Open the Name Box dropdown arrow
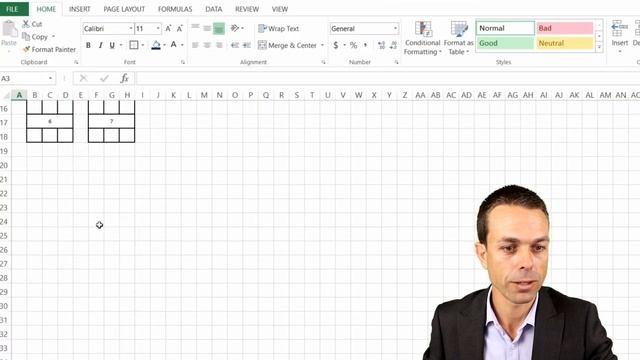This screenshot has width=640, height=360. (x=50, y=78)
